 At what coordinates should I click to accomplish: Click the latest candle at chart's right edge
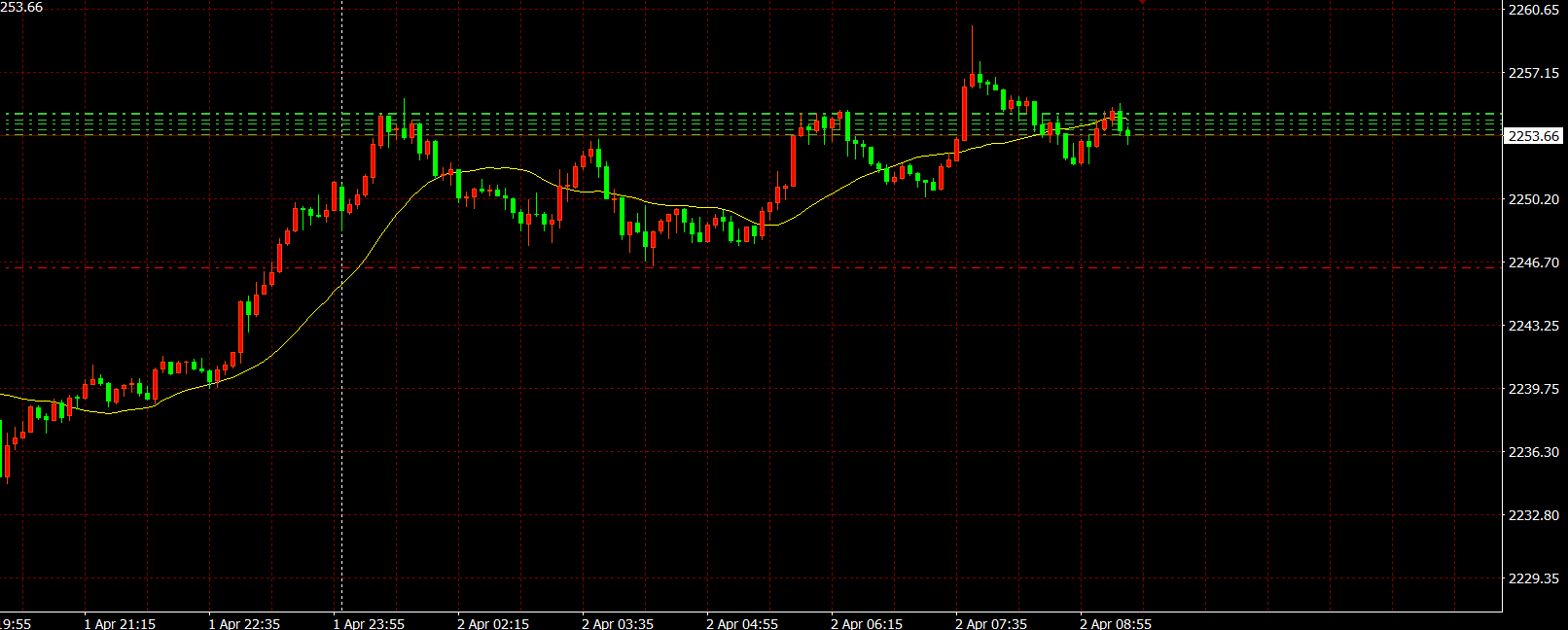(1128, 133)
